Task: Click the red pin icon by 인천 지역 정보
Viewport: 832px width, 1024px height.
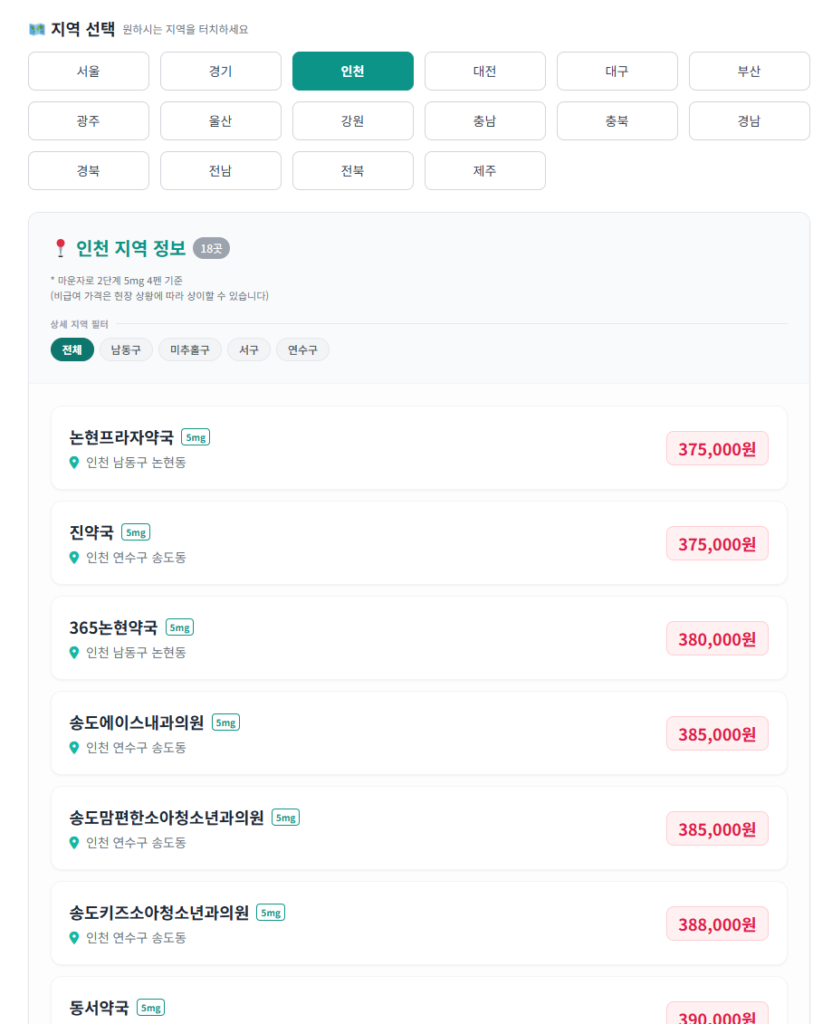Action: (x=60, y=248)
